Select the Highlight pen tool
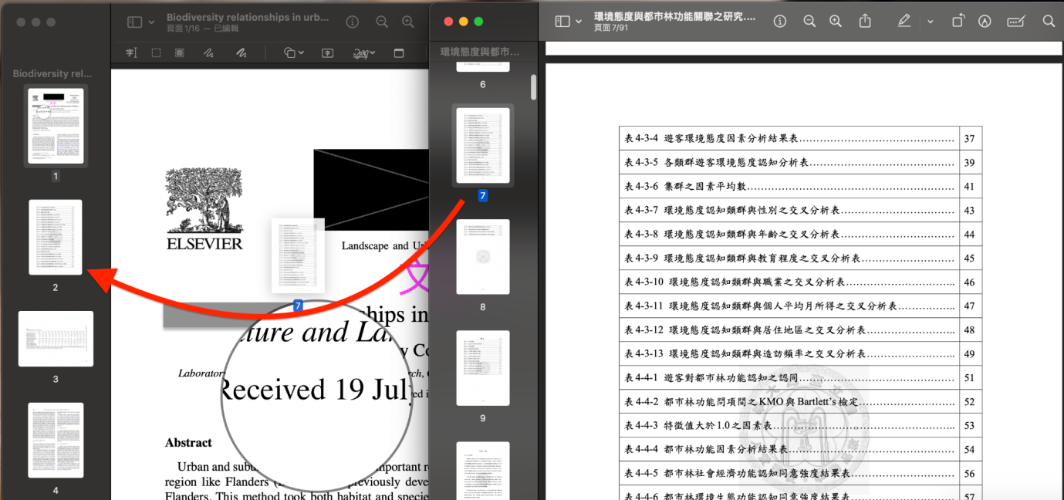 pyautogui.click(x=904, y=21)
